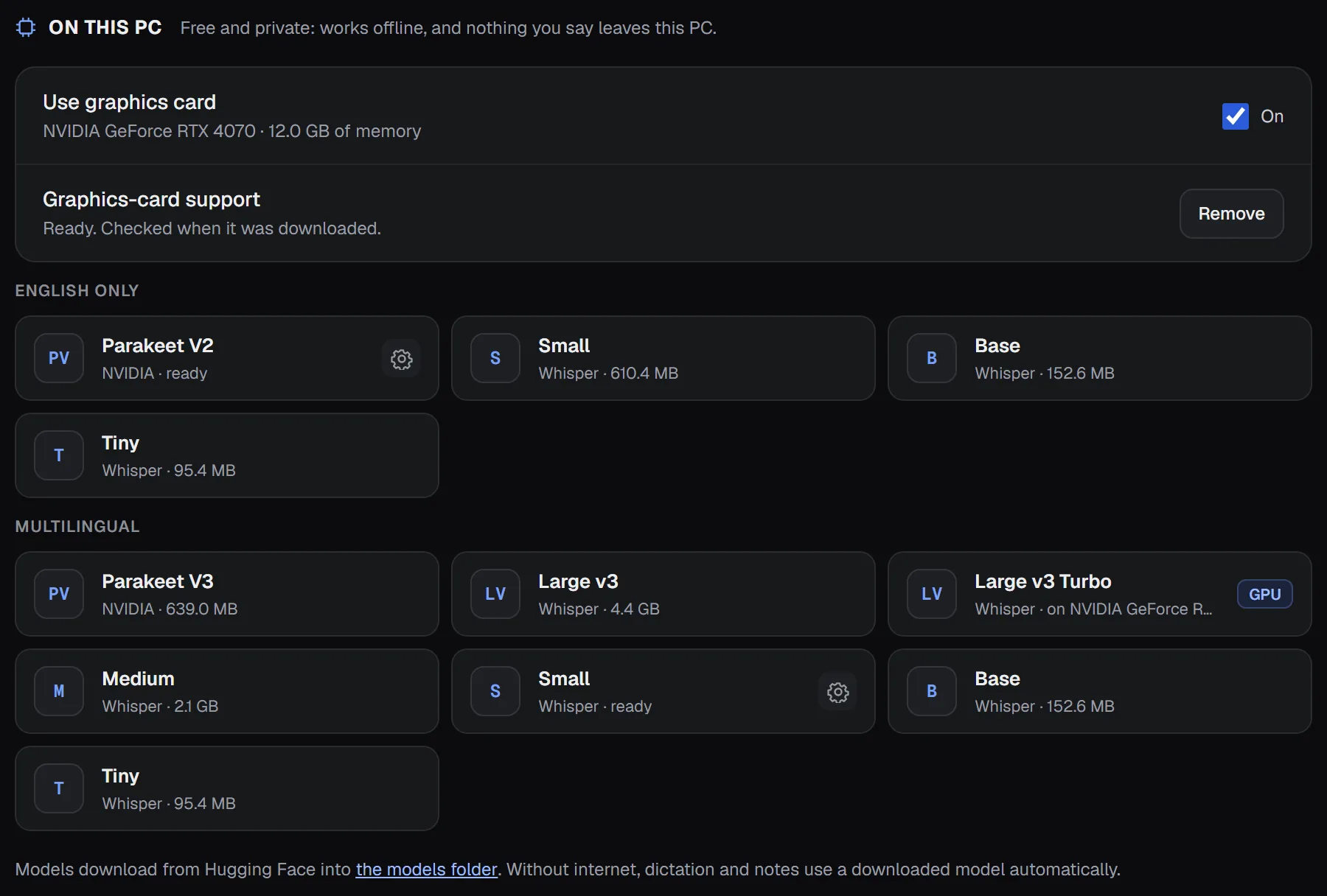
Task: Click the S badge on English-only Small 610.4 MB
Action: click(x=495, y=358)
